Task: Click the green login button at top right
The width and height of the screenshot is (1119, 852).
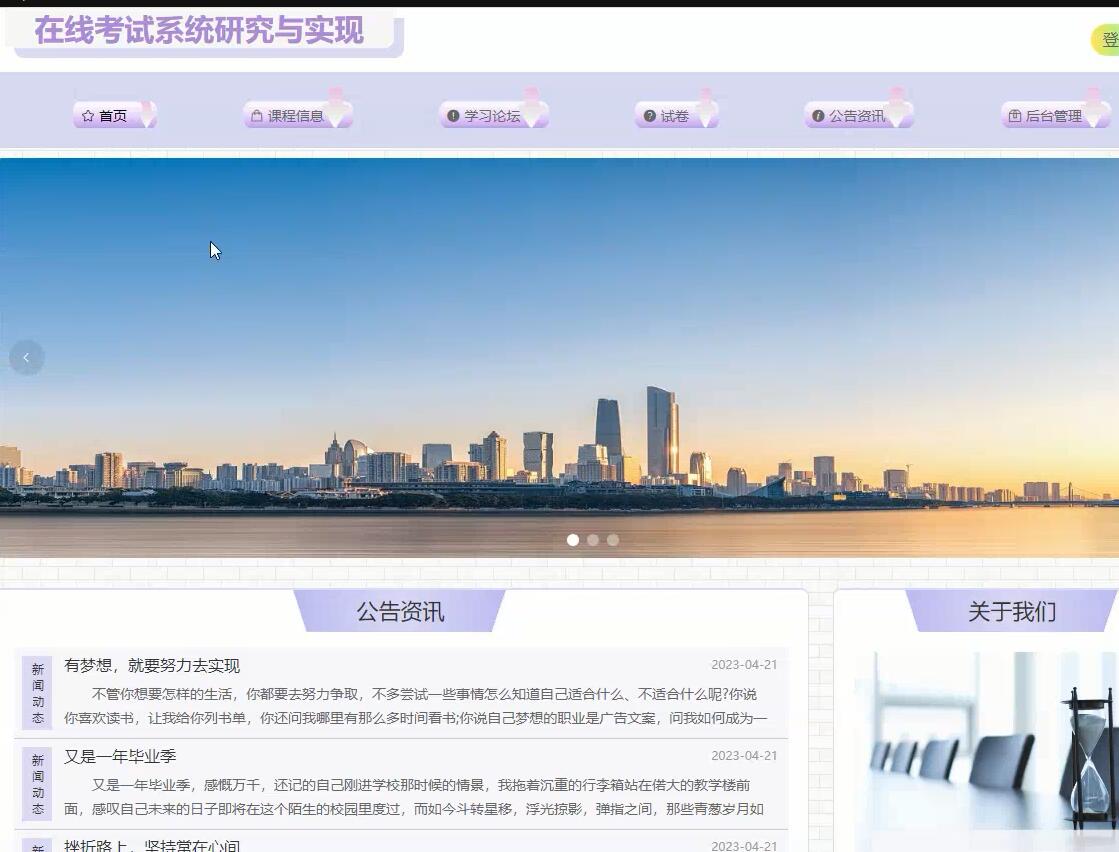Action: click(1105, 40)
